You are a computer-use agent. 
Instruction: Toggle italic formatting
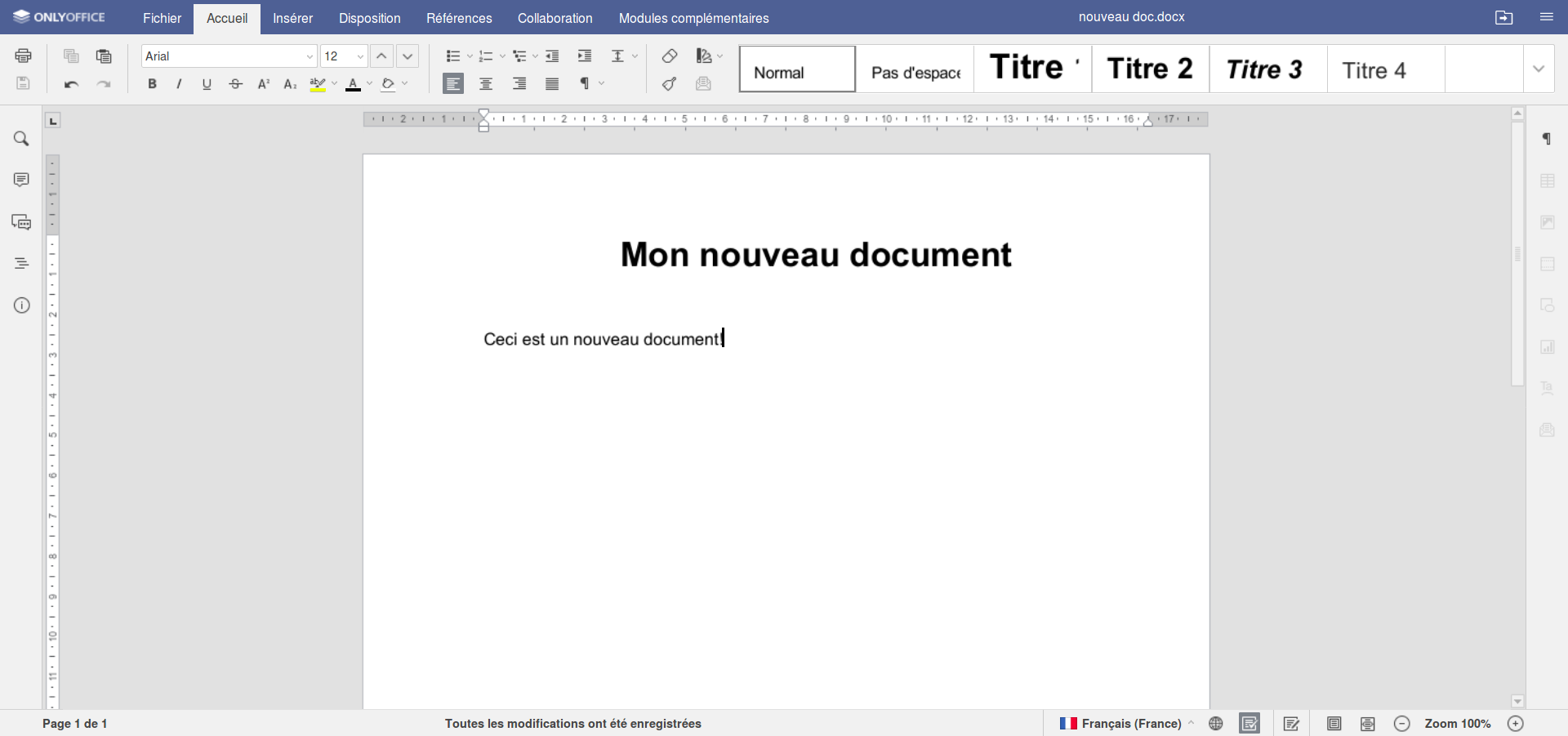pos(179,84)
